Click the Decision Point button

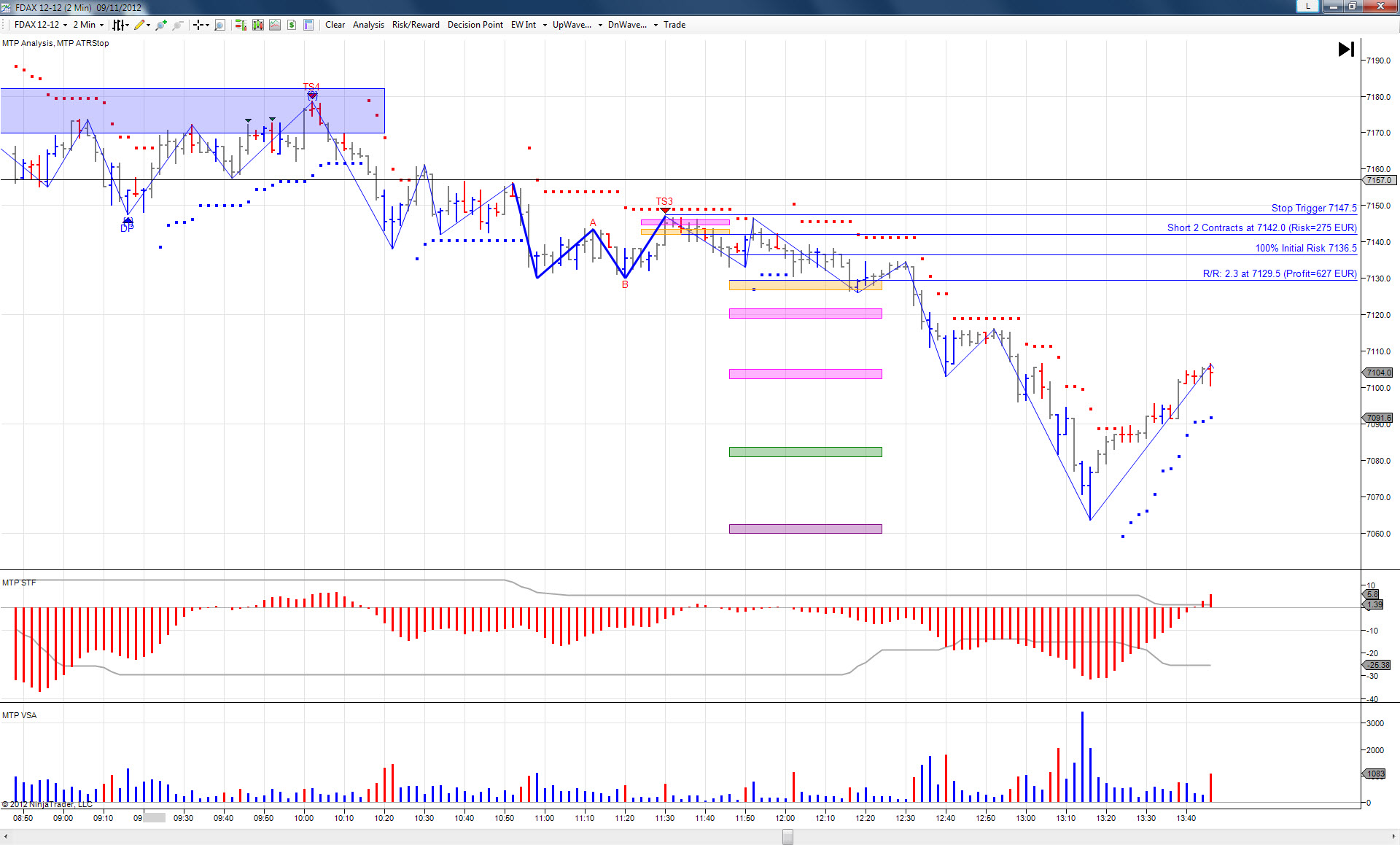(475, 25)
